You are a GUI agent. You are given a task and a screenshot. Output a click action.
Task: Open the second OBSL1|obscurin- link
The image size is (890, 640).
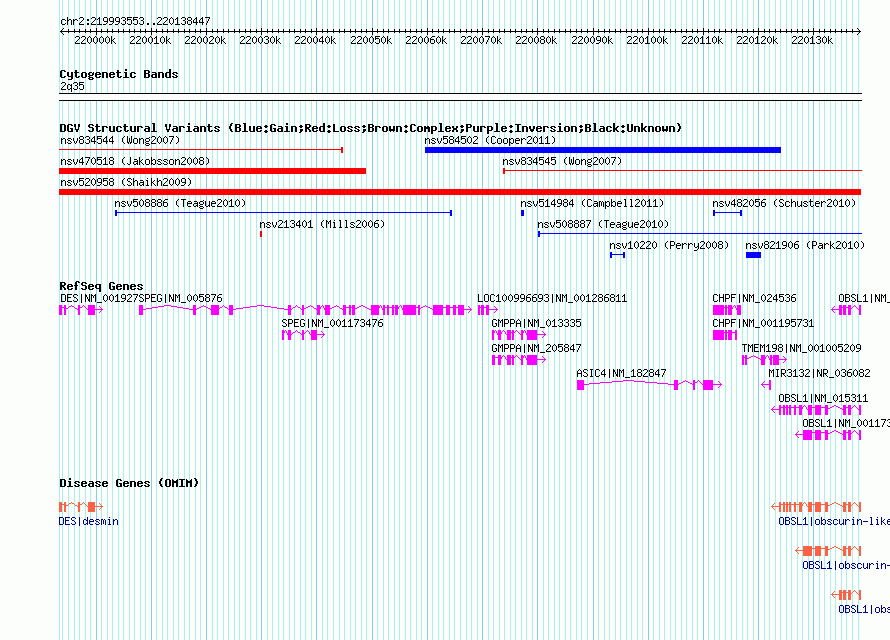click(846, 565)
